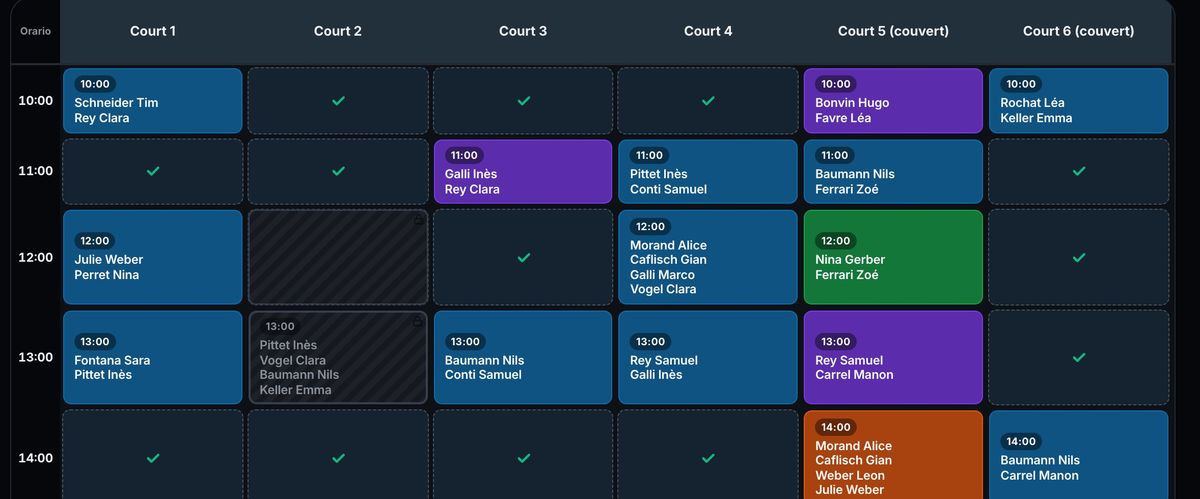Click name Favre Léa in Court 5 card
Image resolution: width=1200 pixels, height=499 pixels.
pyautogui.click(x=843, y=118)
